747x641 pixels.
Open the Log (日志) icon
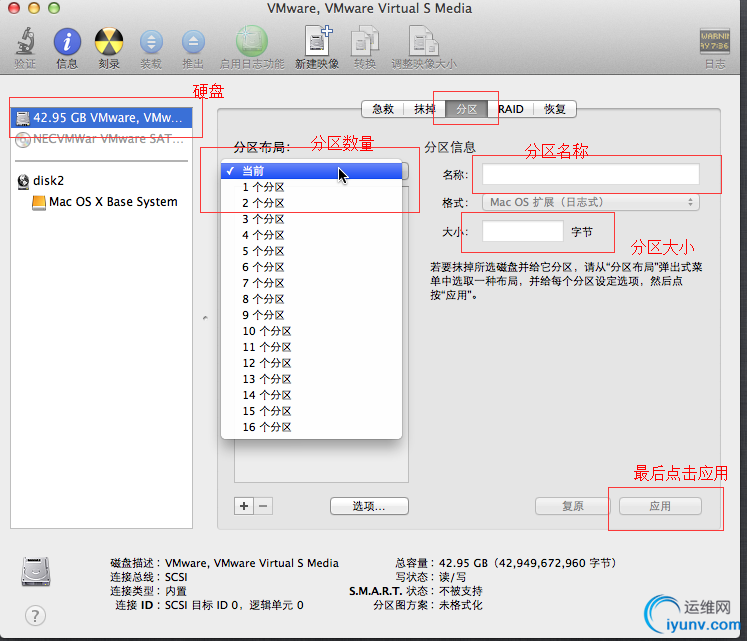(715, 41)
